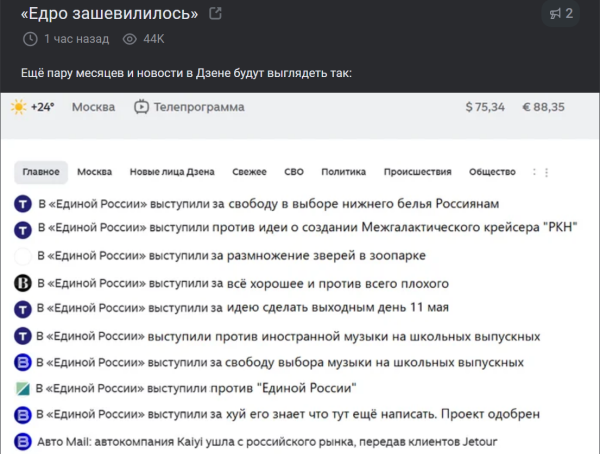Open the Новые лица Дзена tab
The image size is (600, 454).
click(172, 172)
